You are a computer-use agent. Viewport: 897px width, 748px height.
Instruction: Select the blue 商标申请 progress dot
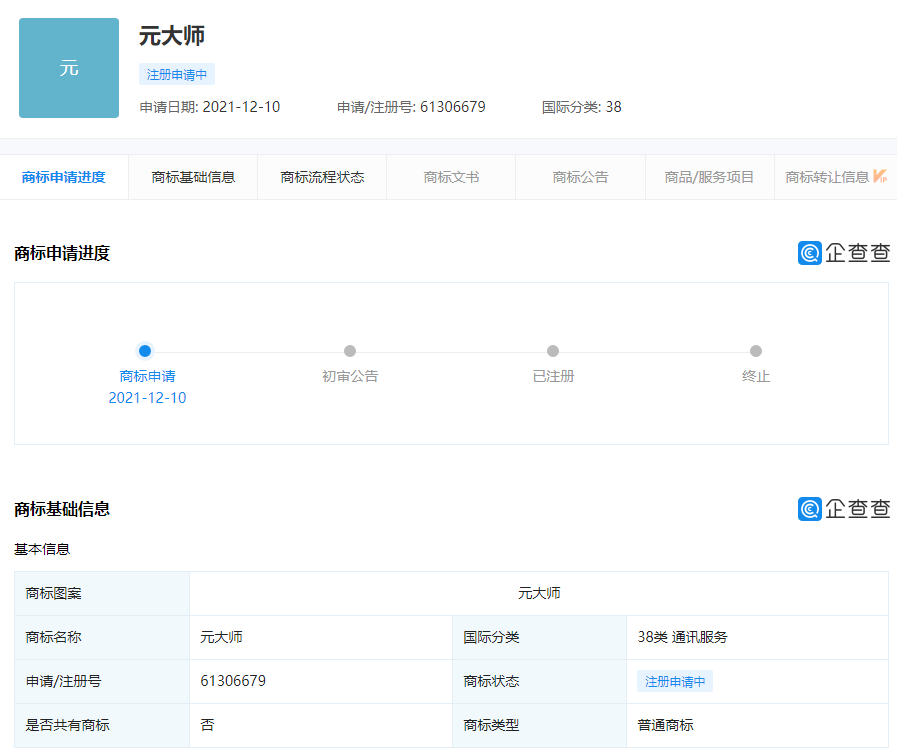[x=145, y=351]
